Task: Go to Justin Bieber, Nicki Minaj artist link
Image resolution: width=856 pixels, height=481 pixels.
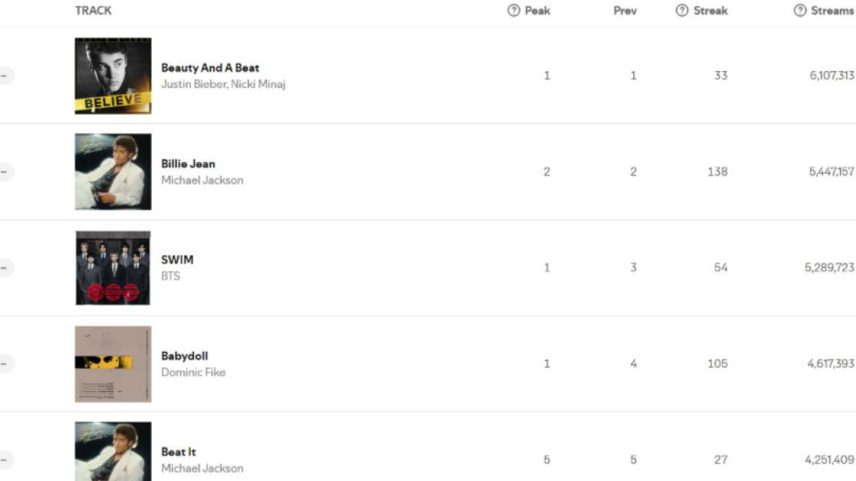Action: pos(223,84)
